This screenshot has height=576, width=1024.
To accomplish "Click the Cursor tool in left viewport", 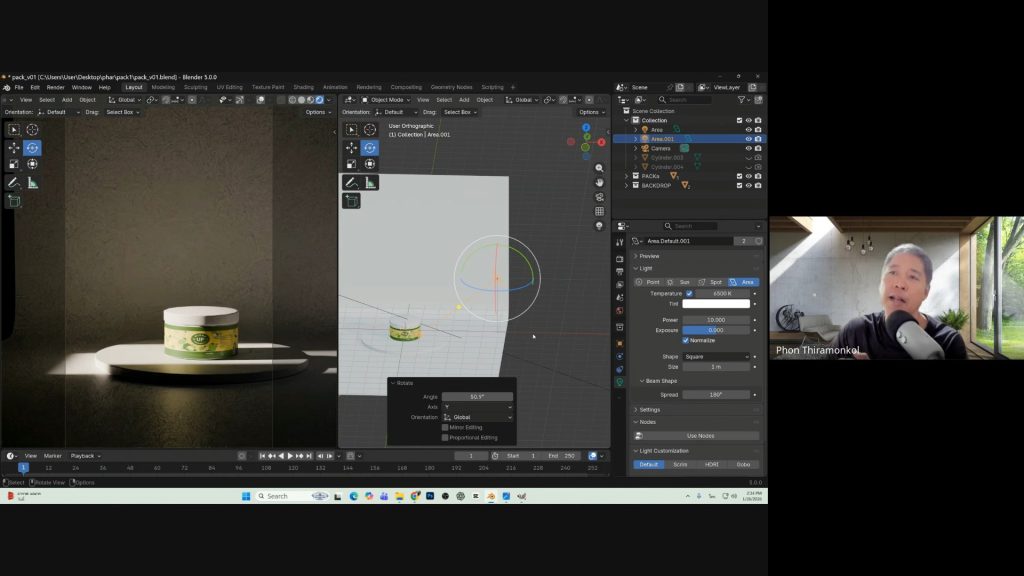I will 33,129.
